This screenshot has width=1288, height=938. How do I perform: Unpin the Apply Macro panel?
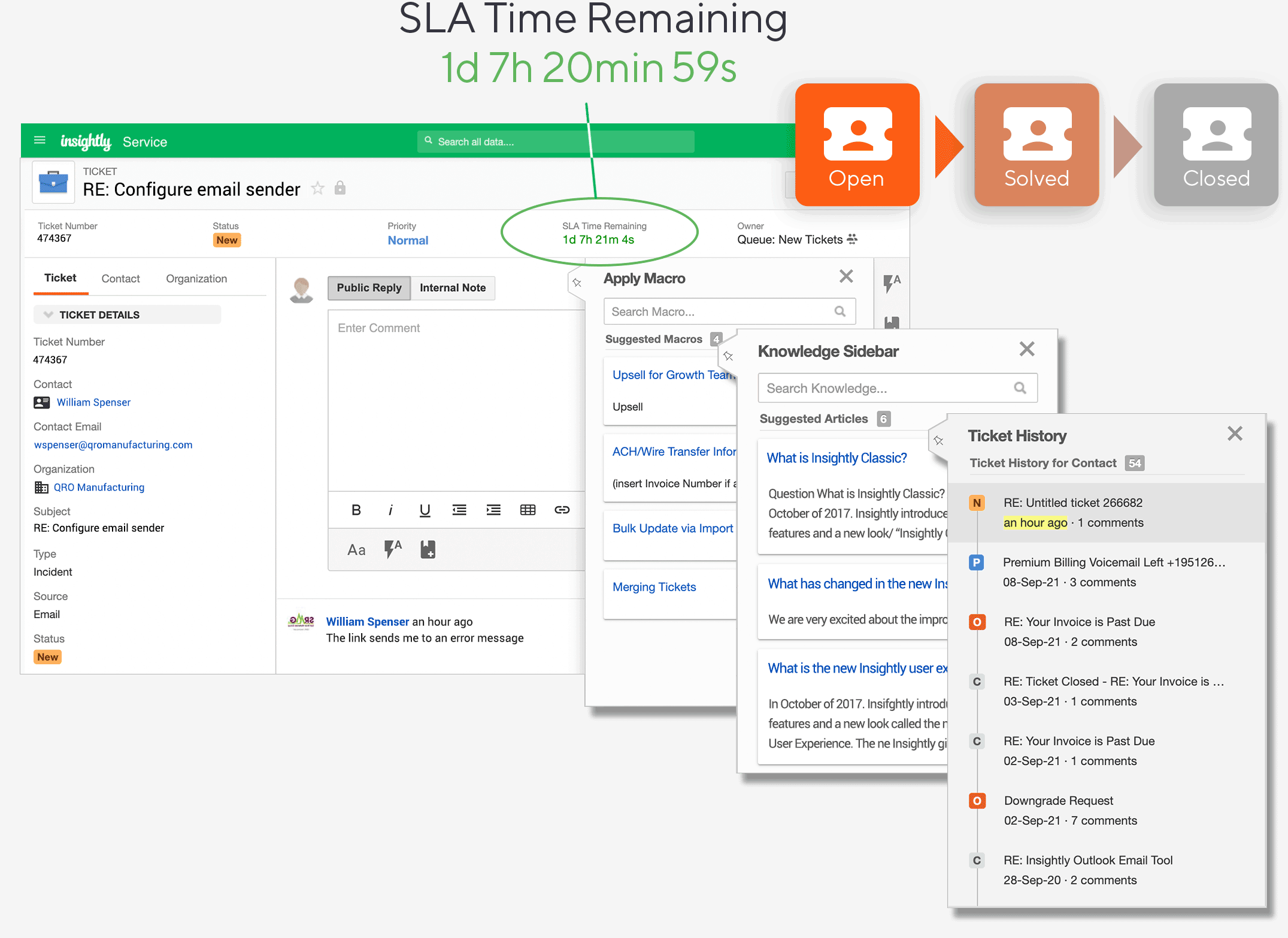[x=577, y=282]
